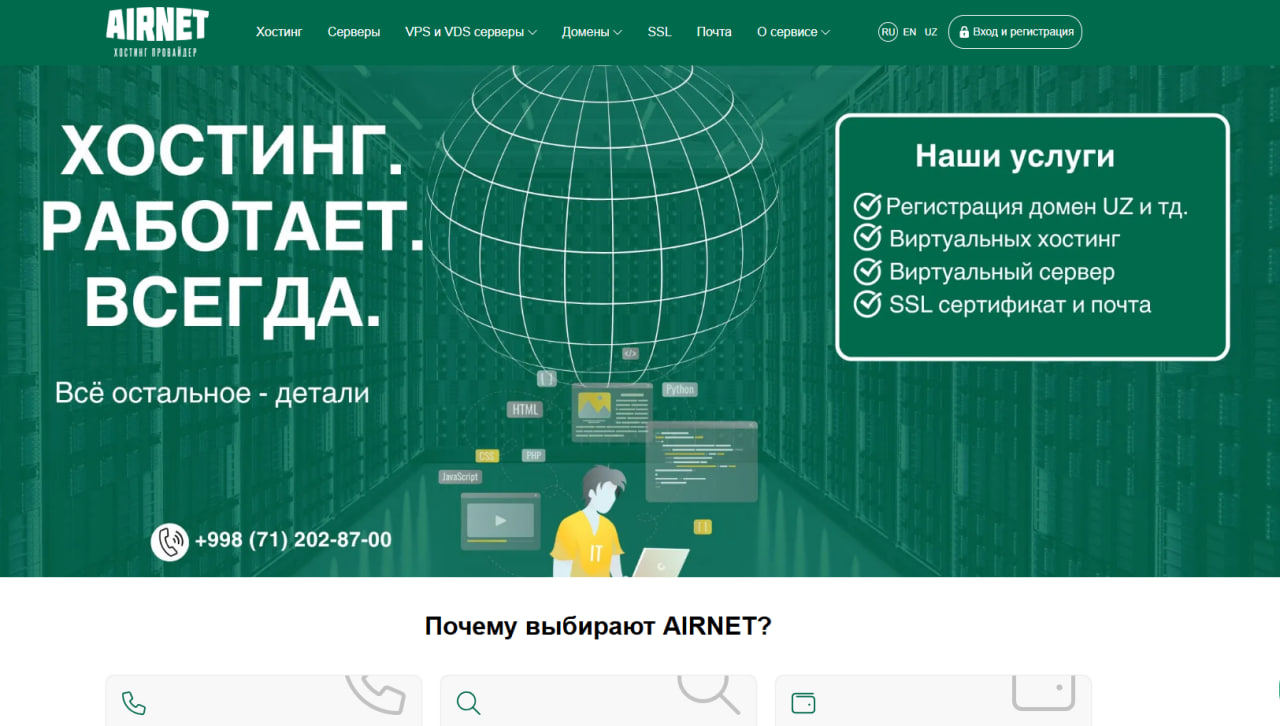The height and width of the screenshot is (726, 1280).
Task: Click the magnifier icon on the middle feature card
Action: click(469, 703)
